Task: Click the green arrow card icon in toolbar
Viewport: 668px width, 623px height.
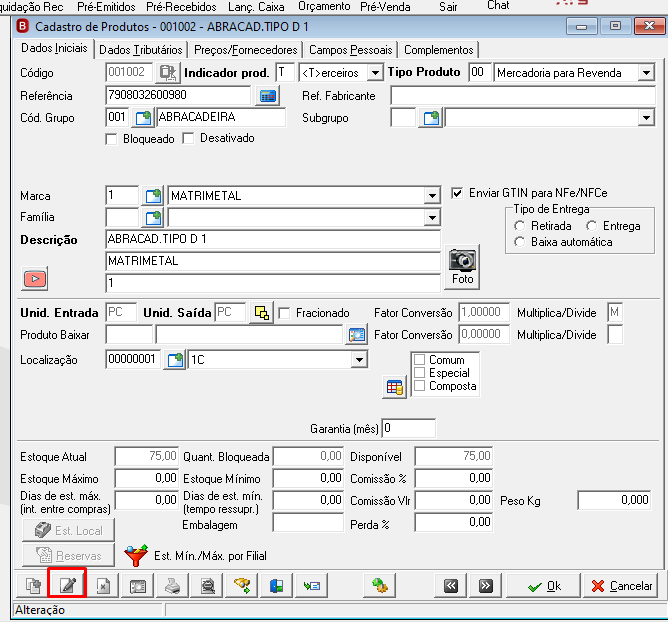Action: coord(311,586)
